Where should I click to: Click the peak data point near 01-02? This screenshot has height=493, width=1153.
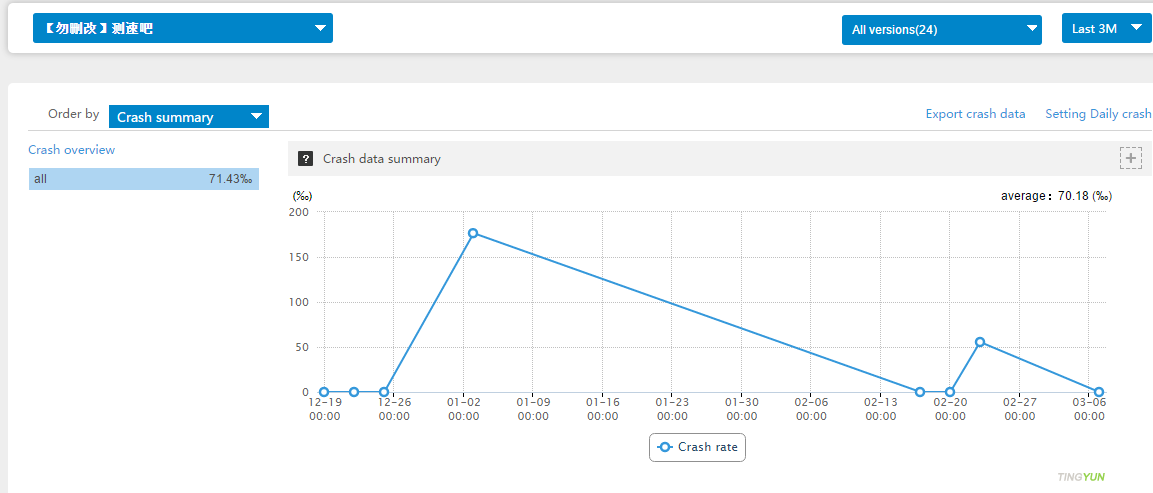[x=473, y=233]
